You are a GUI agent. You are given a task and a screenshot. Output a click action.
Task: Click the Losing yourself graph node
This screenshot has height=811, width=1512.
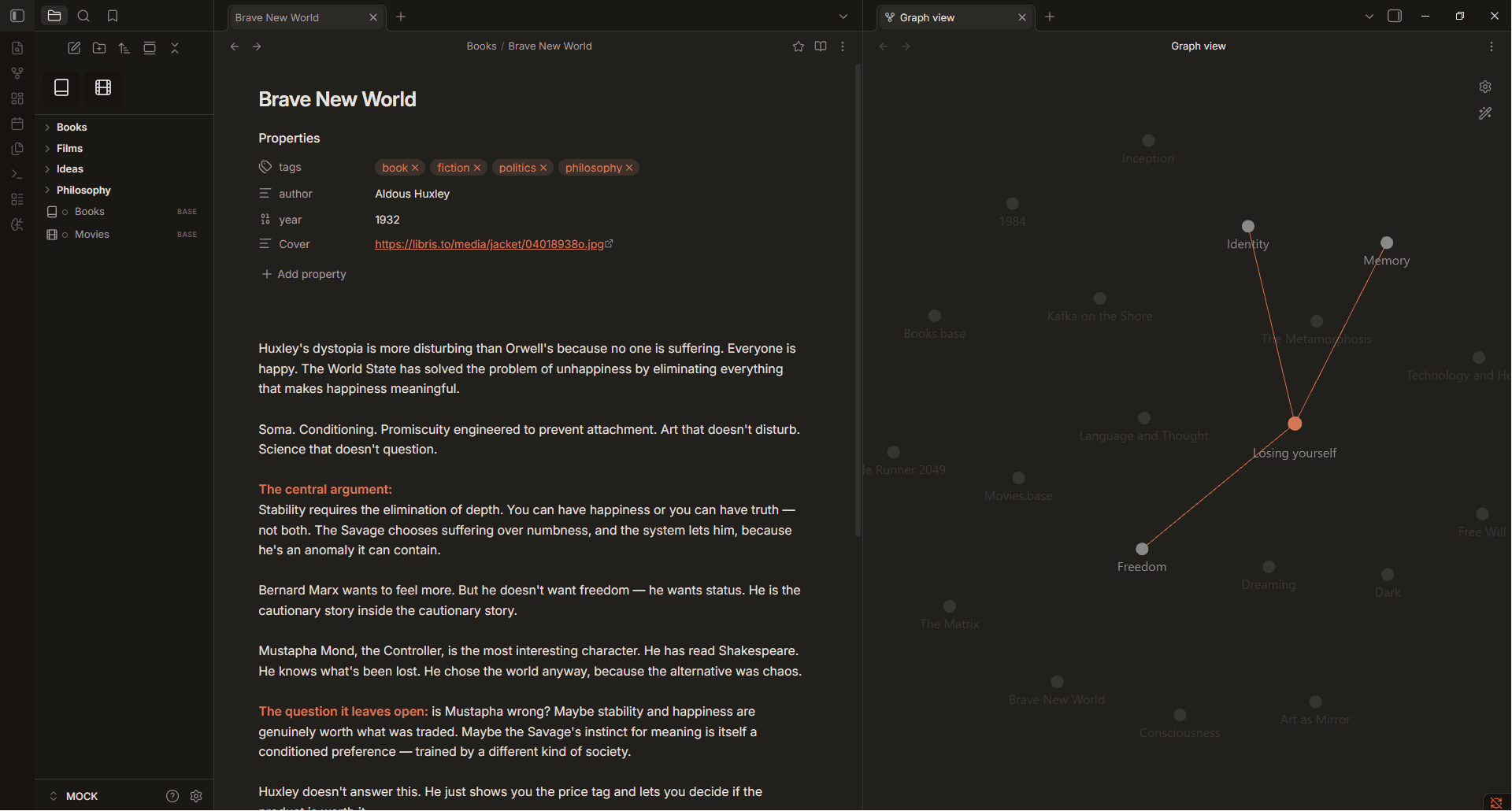tap(1295, 424)
